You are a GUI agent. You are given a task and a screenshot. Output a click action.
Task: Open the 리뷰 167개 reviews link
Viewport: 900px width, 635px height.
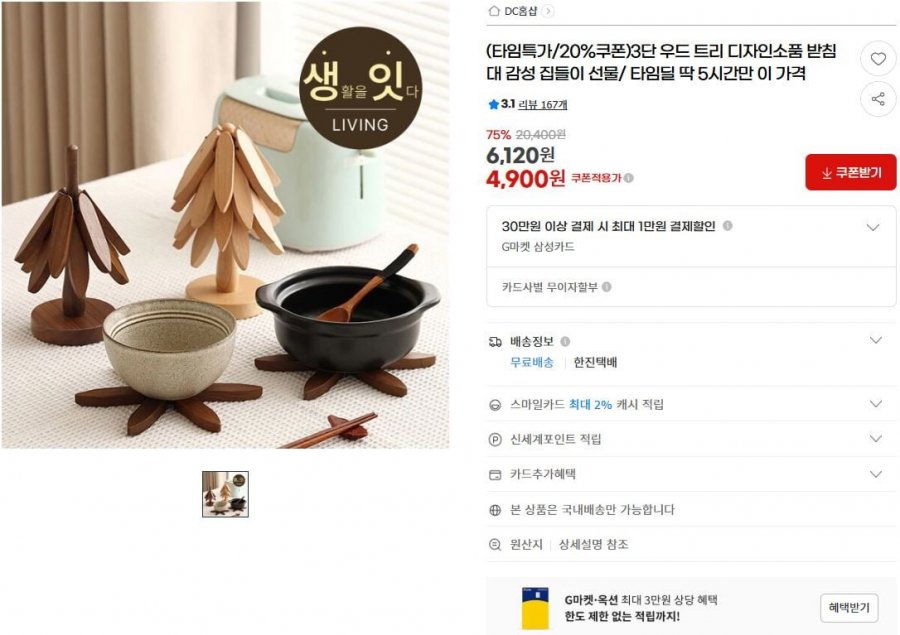coord(542,104)
